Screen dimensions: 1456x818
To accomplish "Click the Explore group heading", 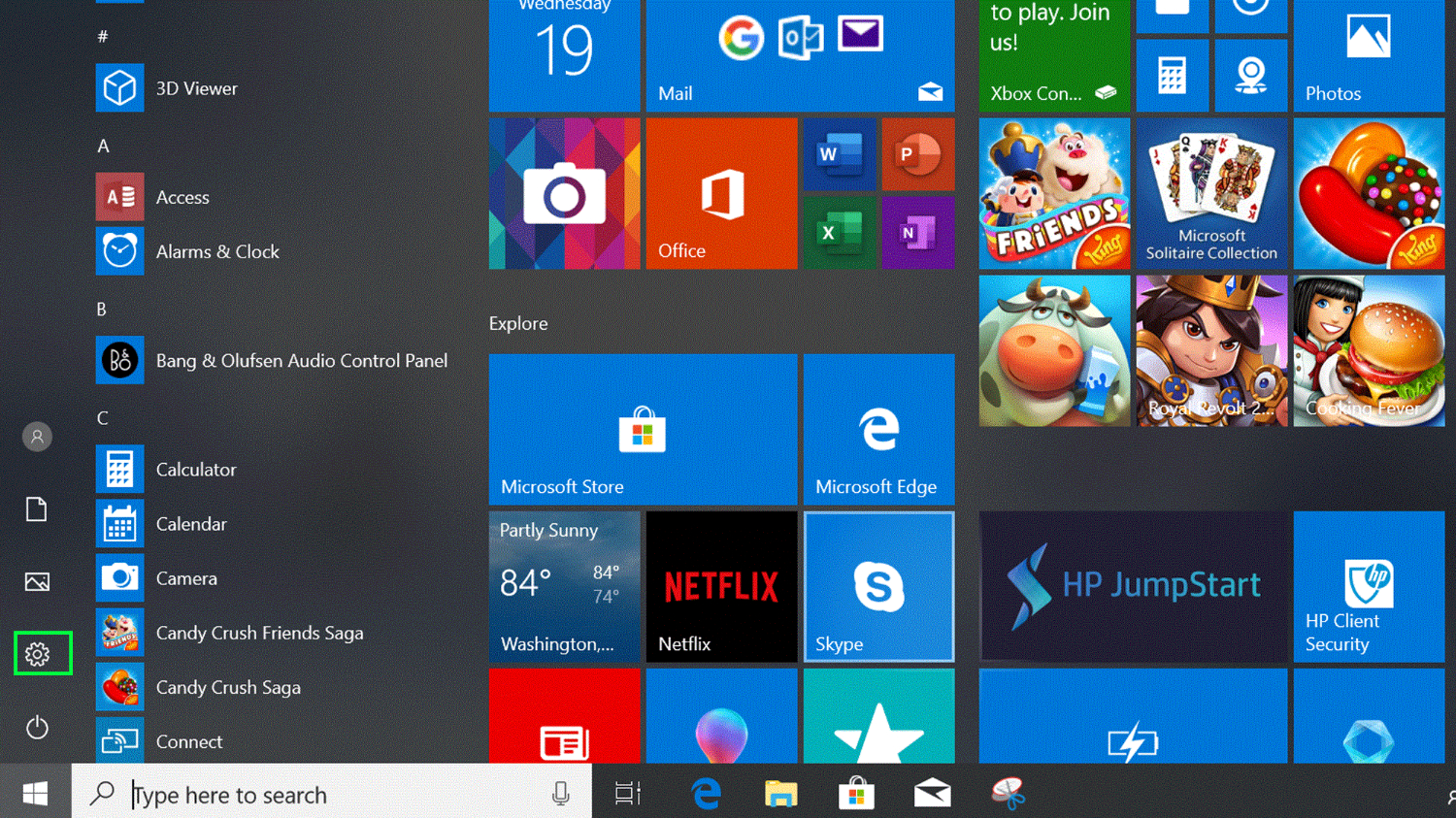I will pyautogui.click(x=518, y=324).
